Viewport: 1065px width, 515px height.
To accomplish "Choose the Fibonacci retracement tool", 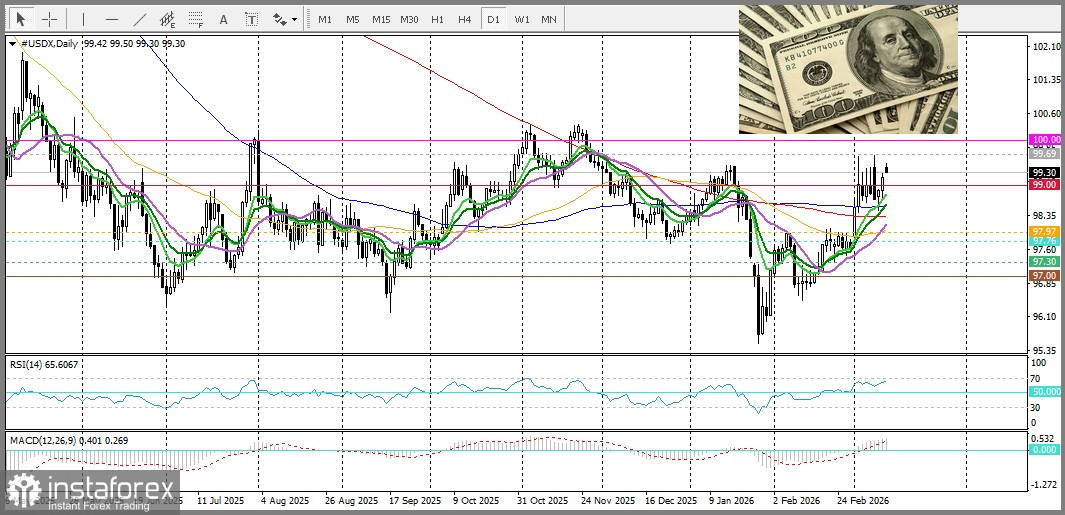I will (196, 19).
